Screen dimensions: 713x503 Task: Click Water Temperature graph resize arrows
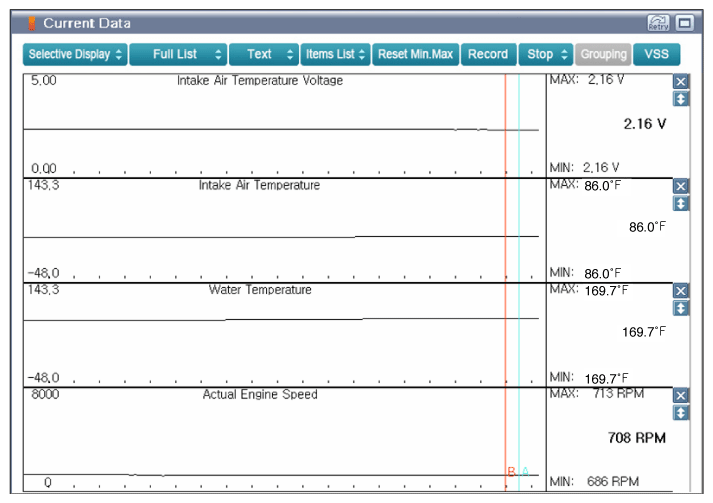pos(681,308)
